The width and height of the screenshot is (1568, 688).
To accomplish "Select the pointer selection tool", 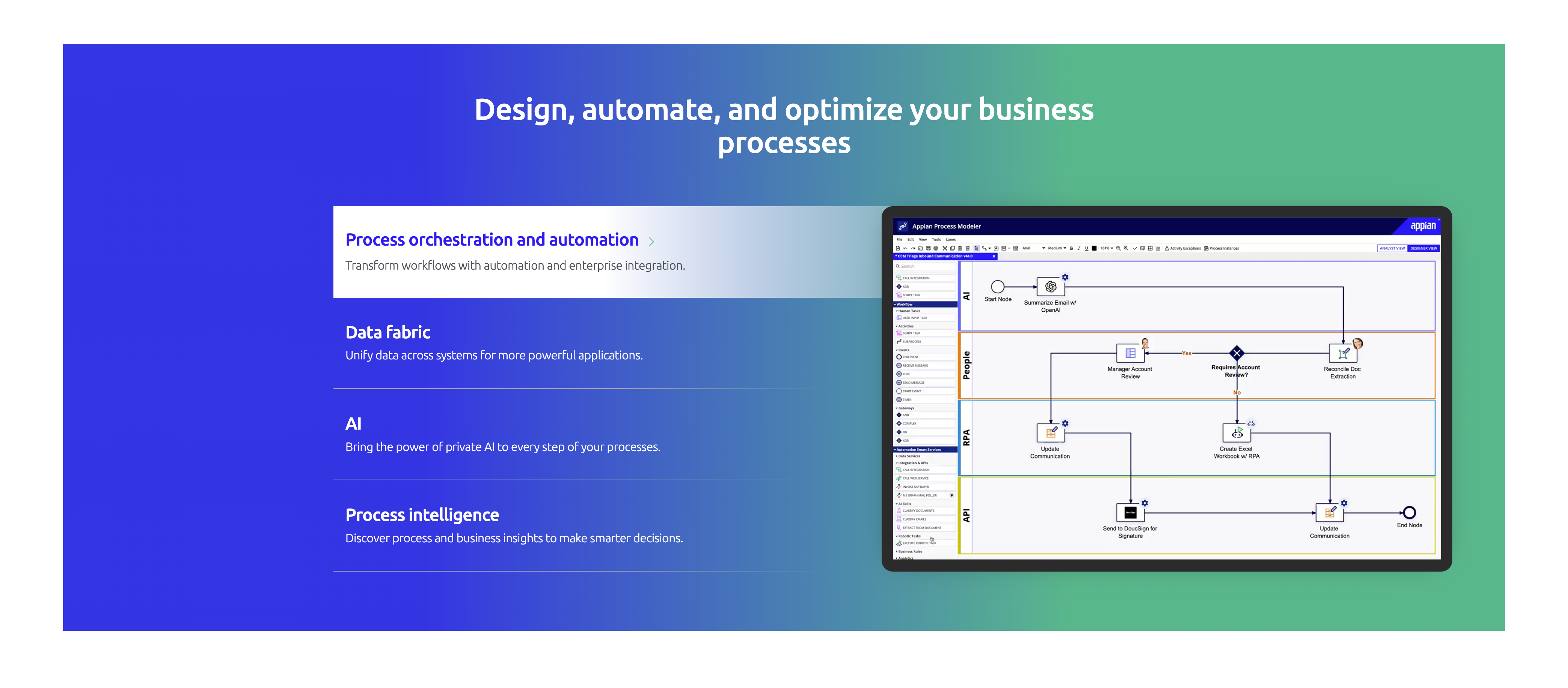I will coord(977,248).
